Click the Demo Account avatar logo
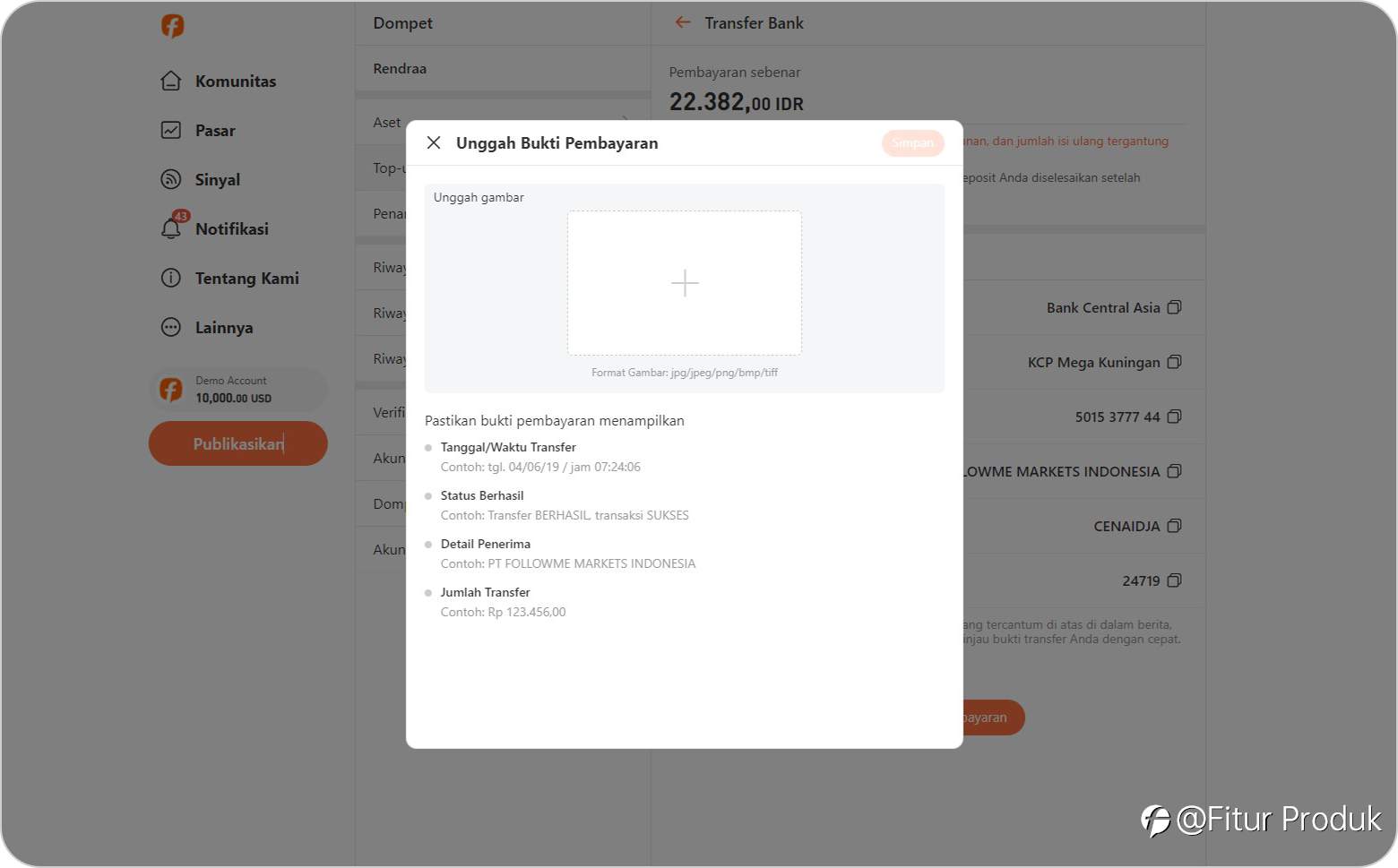The height and width of the screenshot is (868, 1398). click(x=170, y=390)
